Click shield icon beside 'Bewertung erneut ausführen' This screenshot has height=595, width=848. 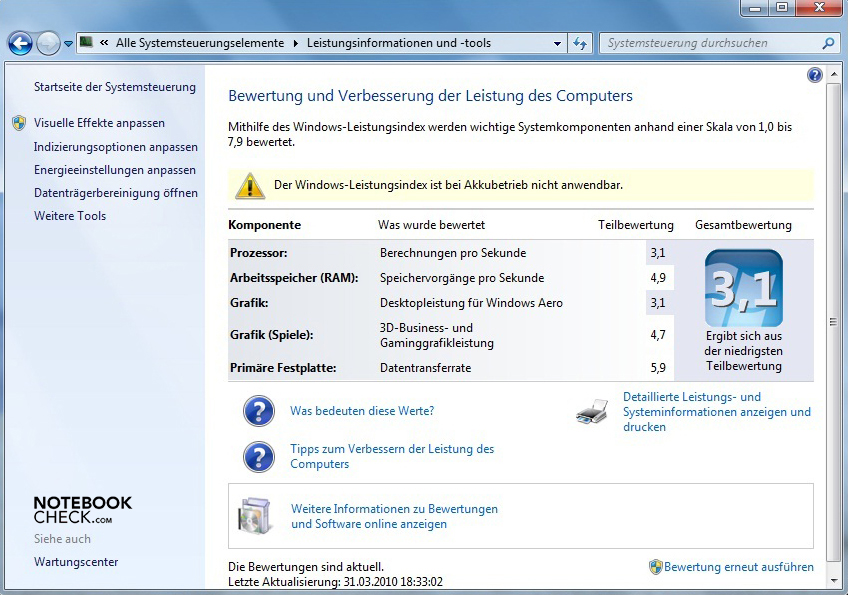[x=655, y=567]
